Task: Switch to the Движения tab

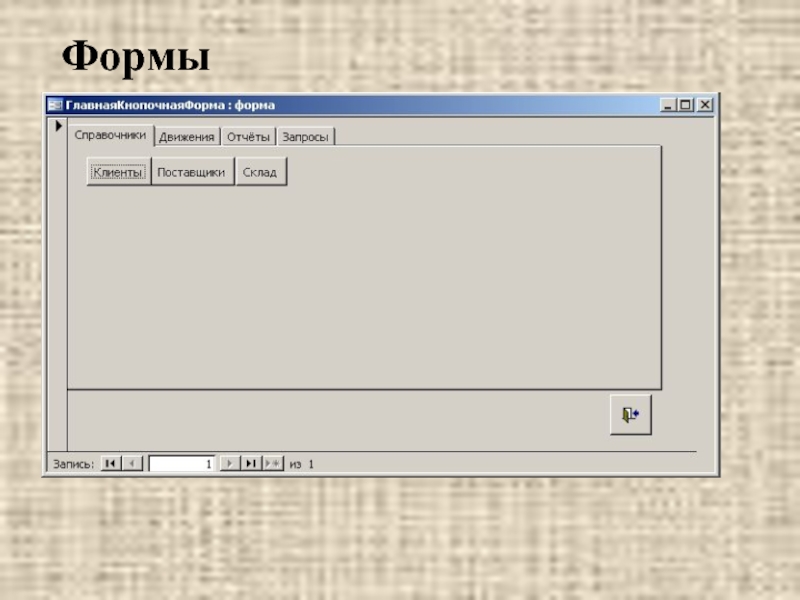Action: 187,137
